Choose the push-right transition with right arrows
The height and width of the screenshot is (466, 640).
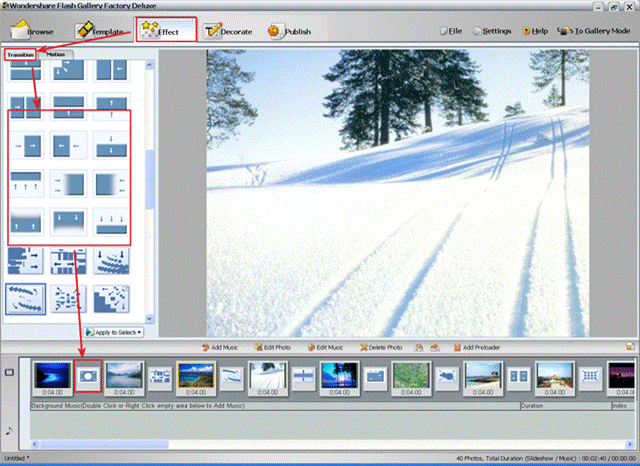point(26,145)
